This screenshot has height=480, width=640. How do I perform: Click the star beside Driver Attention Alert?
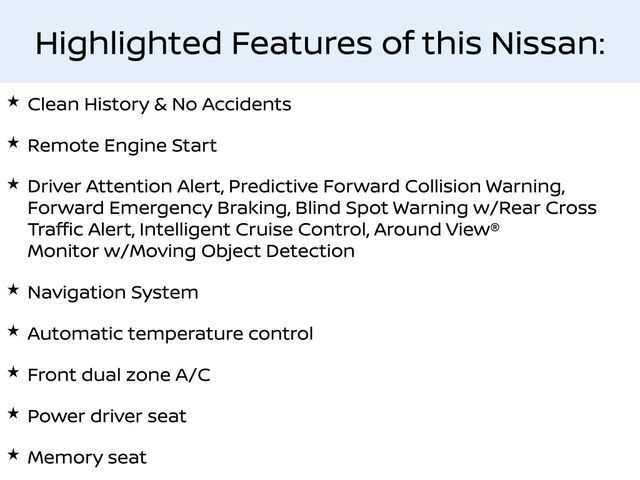(12, 185)
